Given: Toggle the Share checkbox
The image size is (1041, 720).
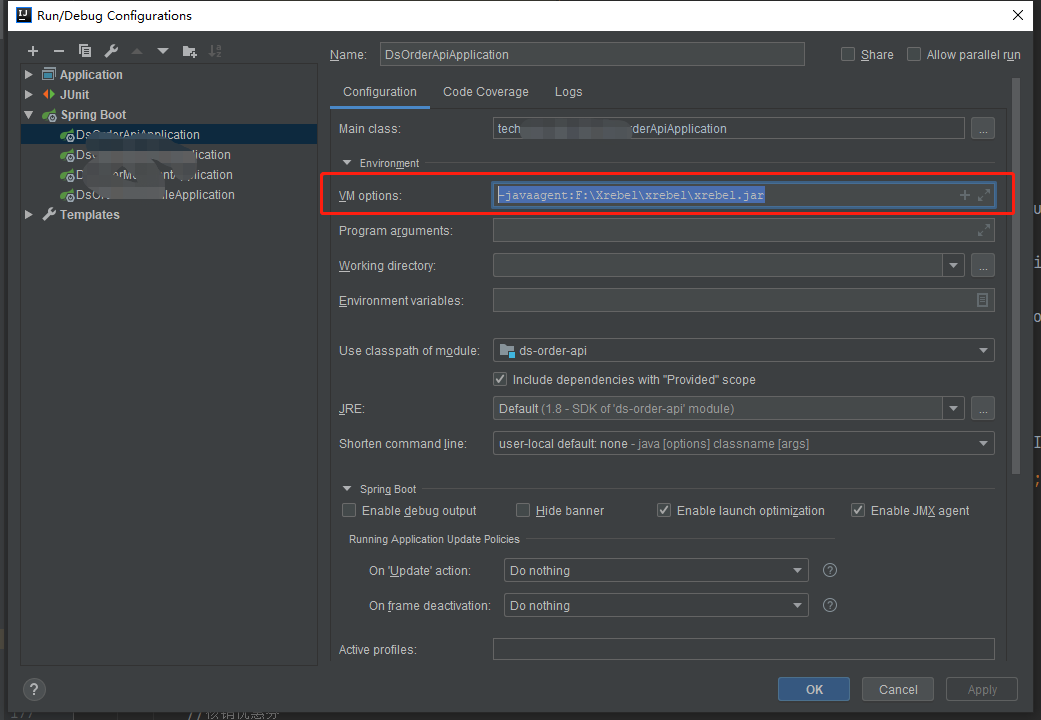Looking at the screenshot, I should 848,54.
